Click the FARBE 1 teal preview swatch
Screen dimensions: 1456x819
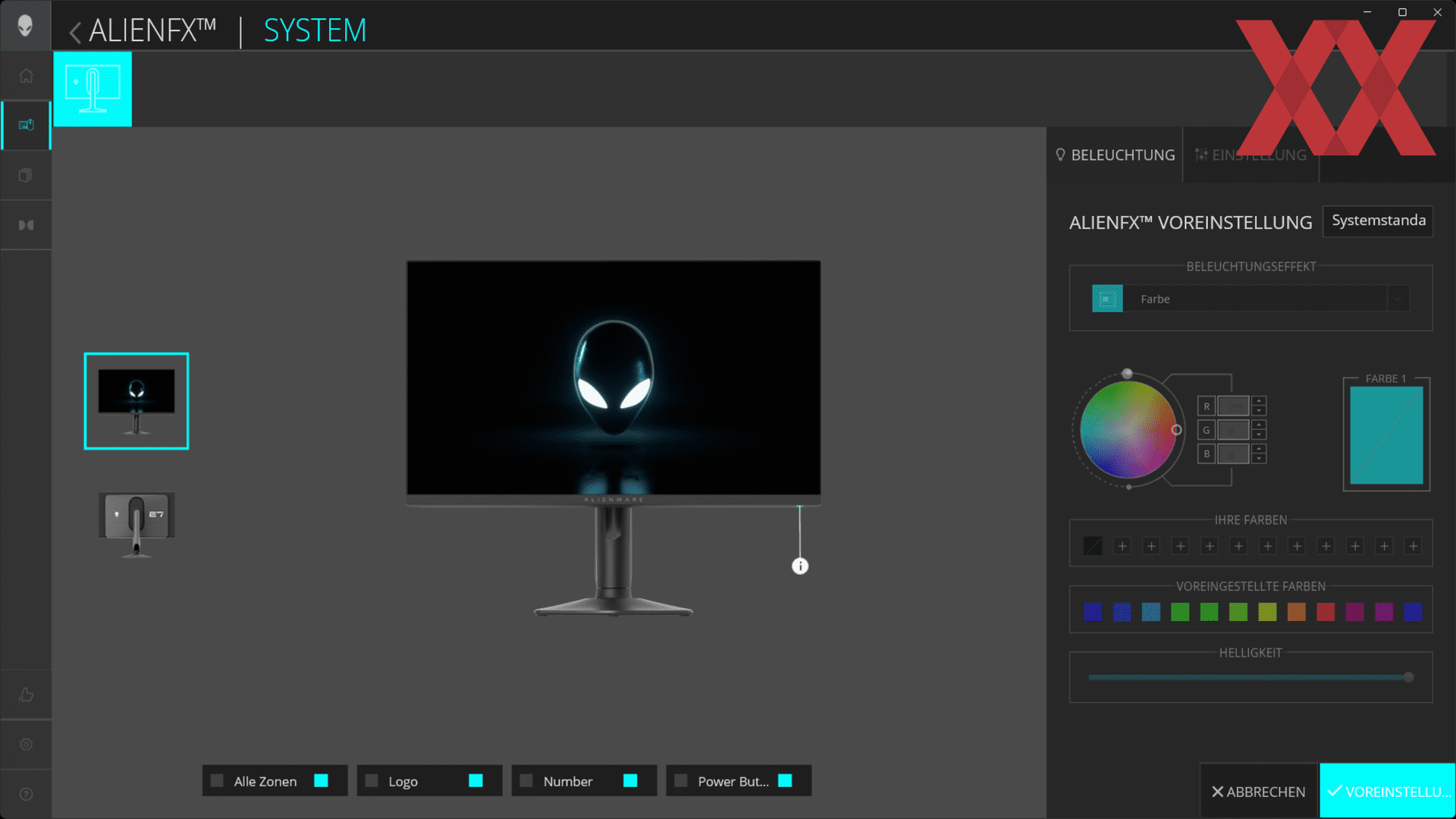click(1386, 435)
